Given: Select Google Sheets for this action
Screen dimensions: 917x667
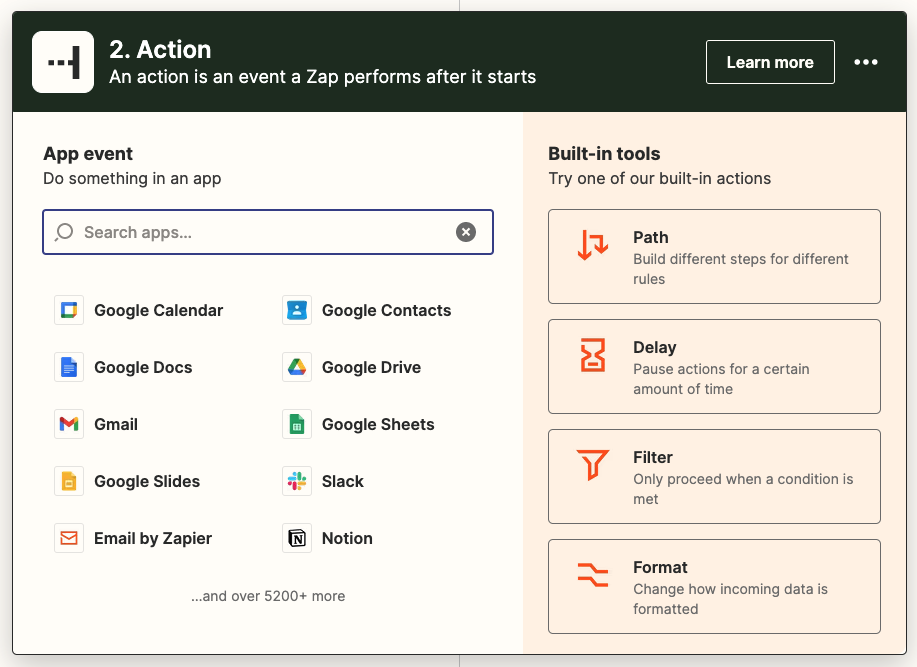Looking at the screenshot, I should pos(378,424).
